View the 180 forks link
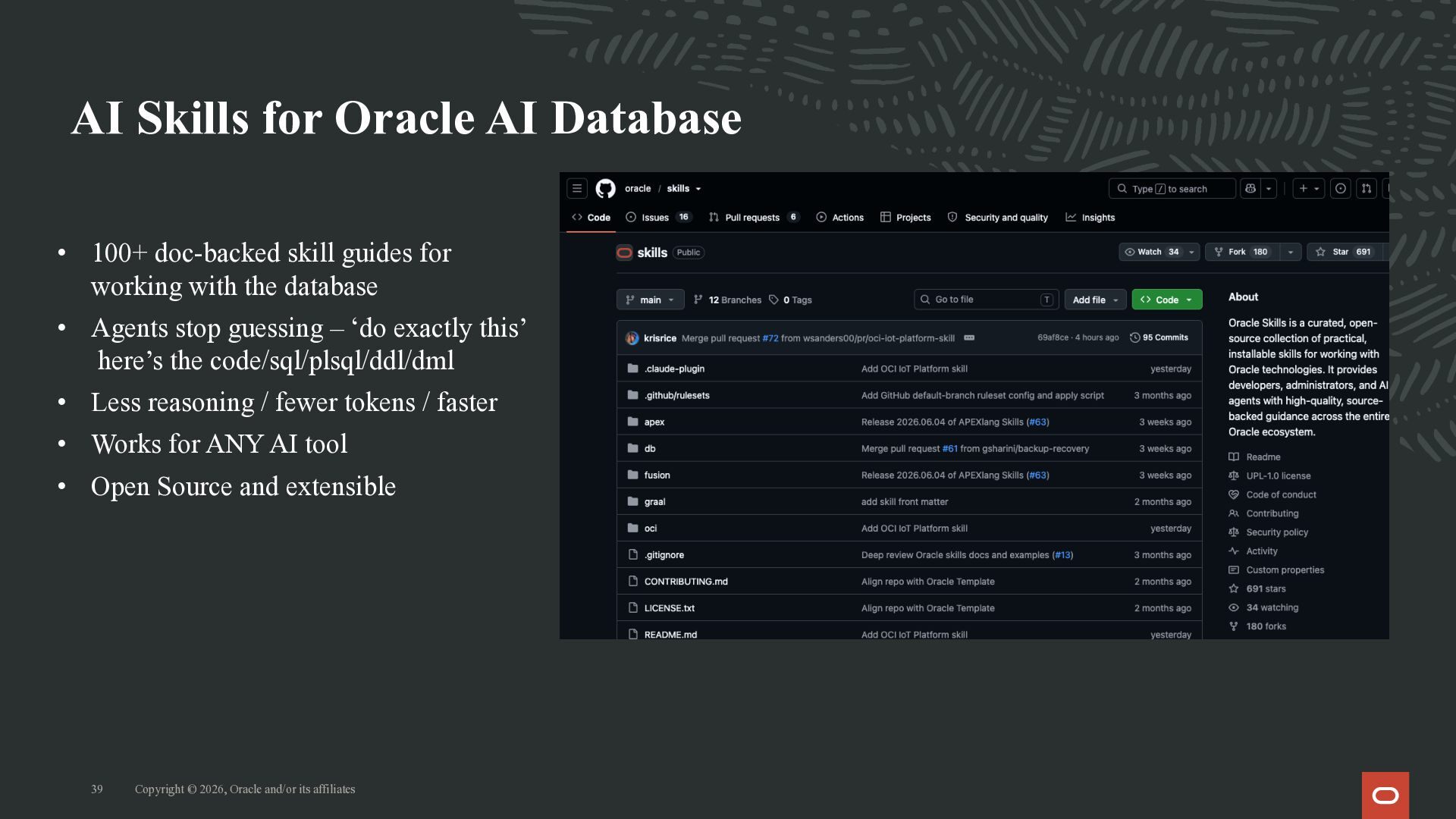The width and height of the screenshot is (1456, 819). (x=1266, y=626)
